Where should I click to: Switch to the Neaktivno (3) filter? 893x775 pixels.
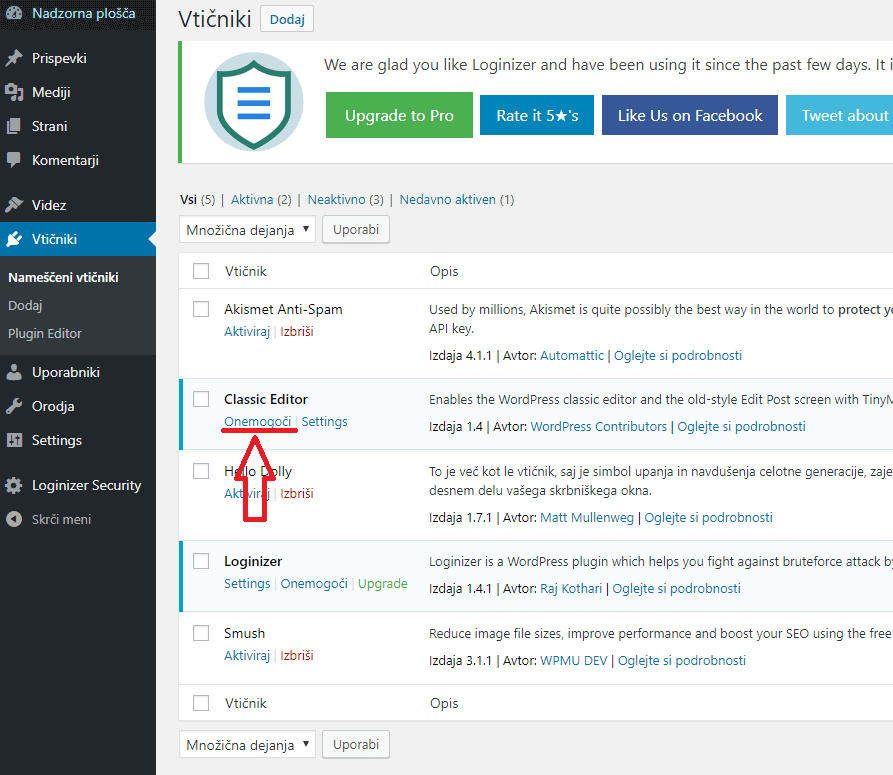[346, 200]
